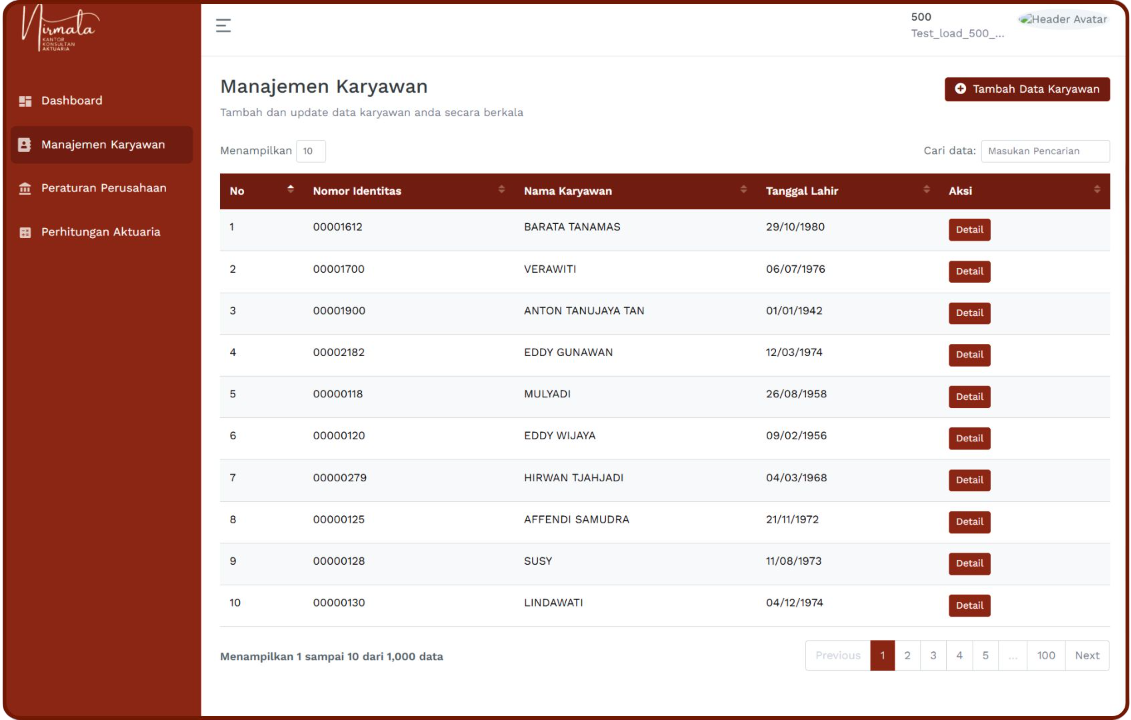Click the hamburger menu icon
1131x720 pixels.
[223, 26]
